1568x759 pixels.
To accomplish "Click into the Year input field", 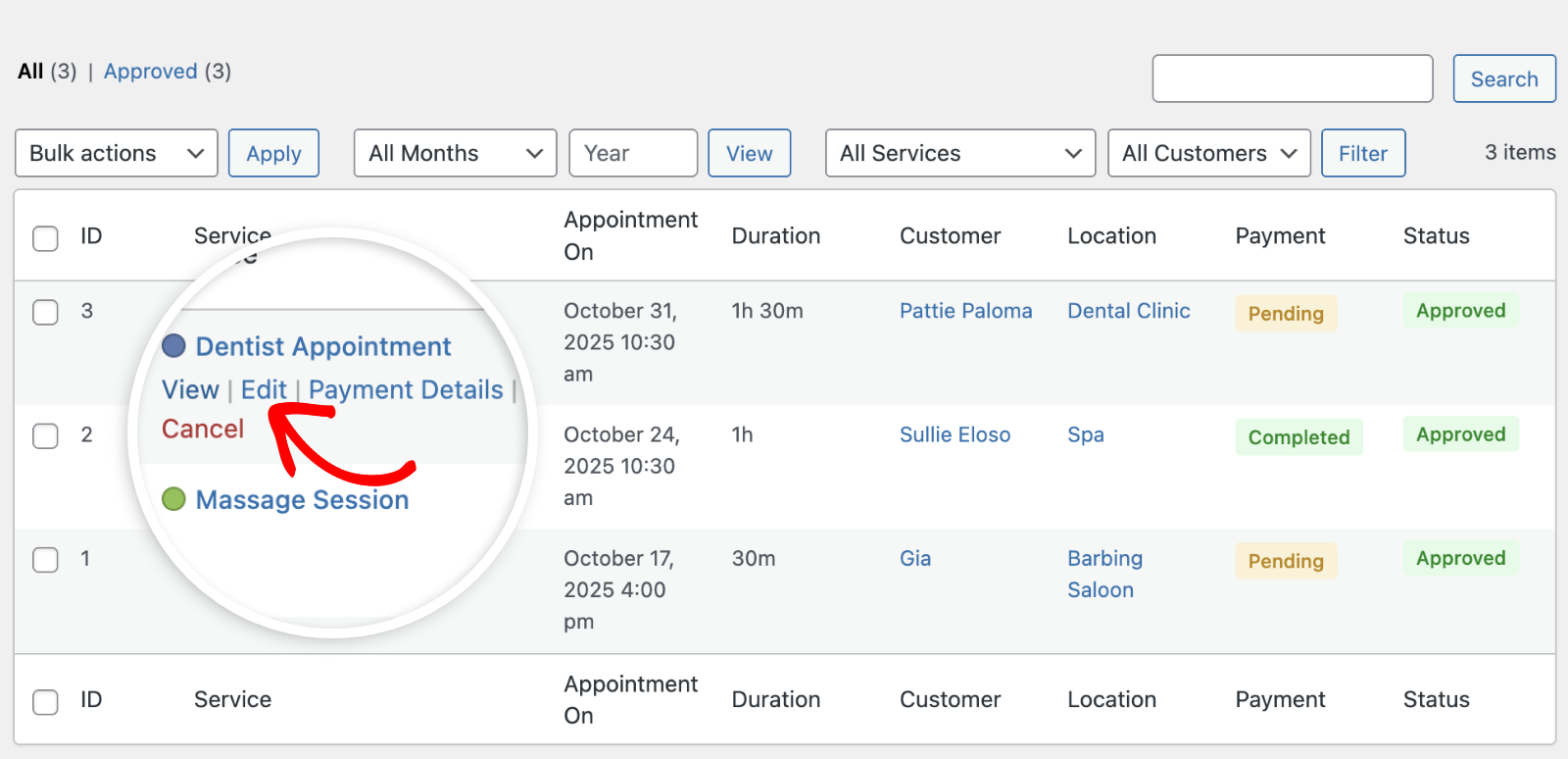I will (x=633, y=153).
